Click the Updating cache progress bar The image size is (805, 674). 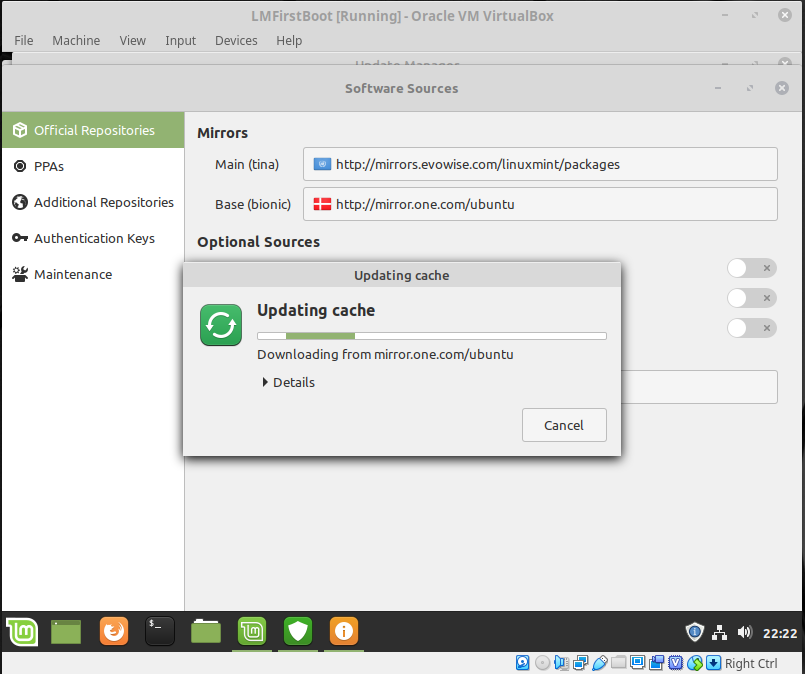pos(432,336)
